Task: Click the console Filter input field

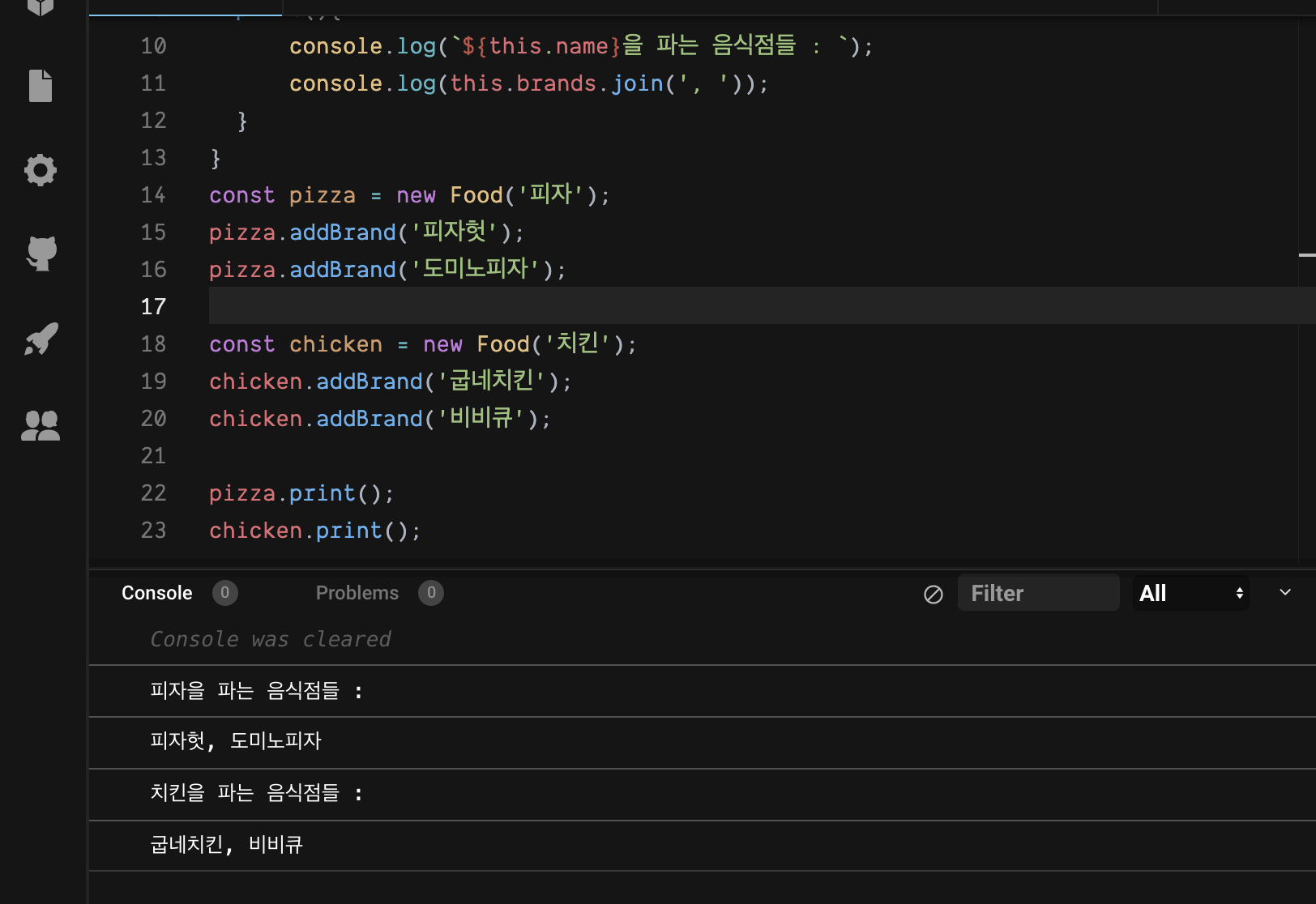Action: (x=1038, y=593)
